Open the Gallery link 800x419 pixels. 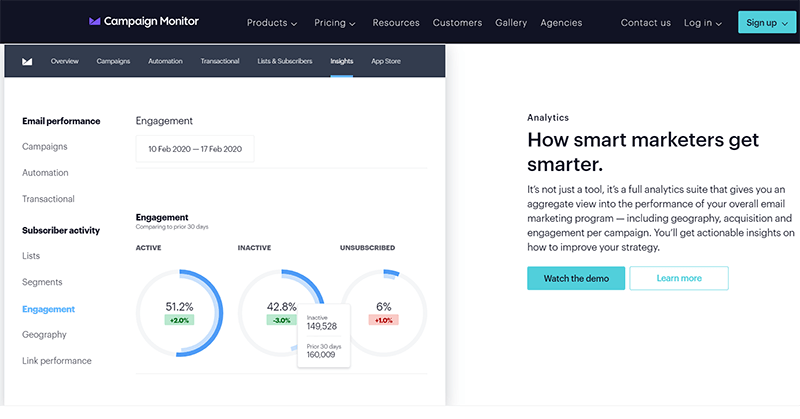click(510, 22)
